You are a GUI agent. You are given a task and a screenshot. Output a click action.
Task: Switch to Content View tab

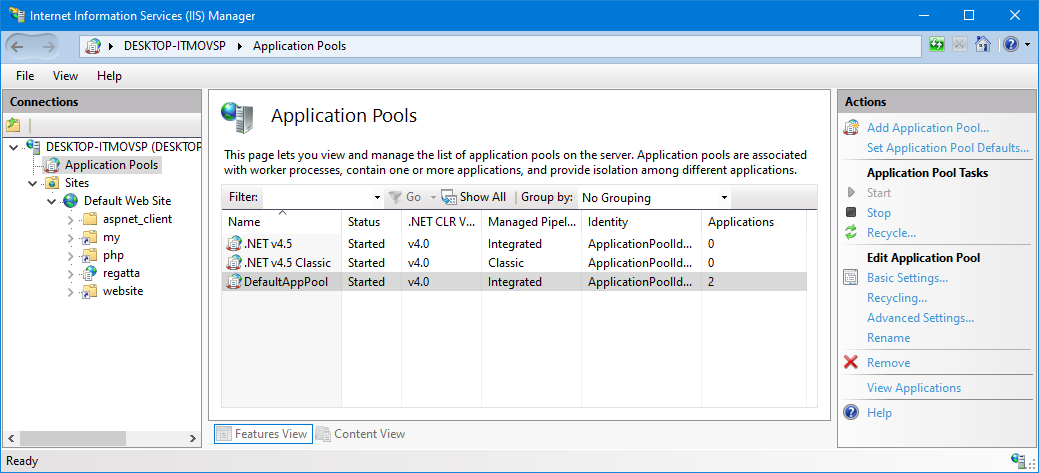[x=360, y=434]
